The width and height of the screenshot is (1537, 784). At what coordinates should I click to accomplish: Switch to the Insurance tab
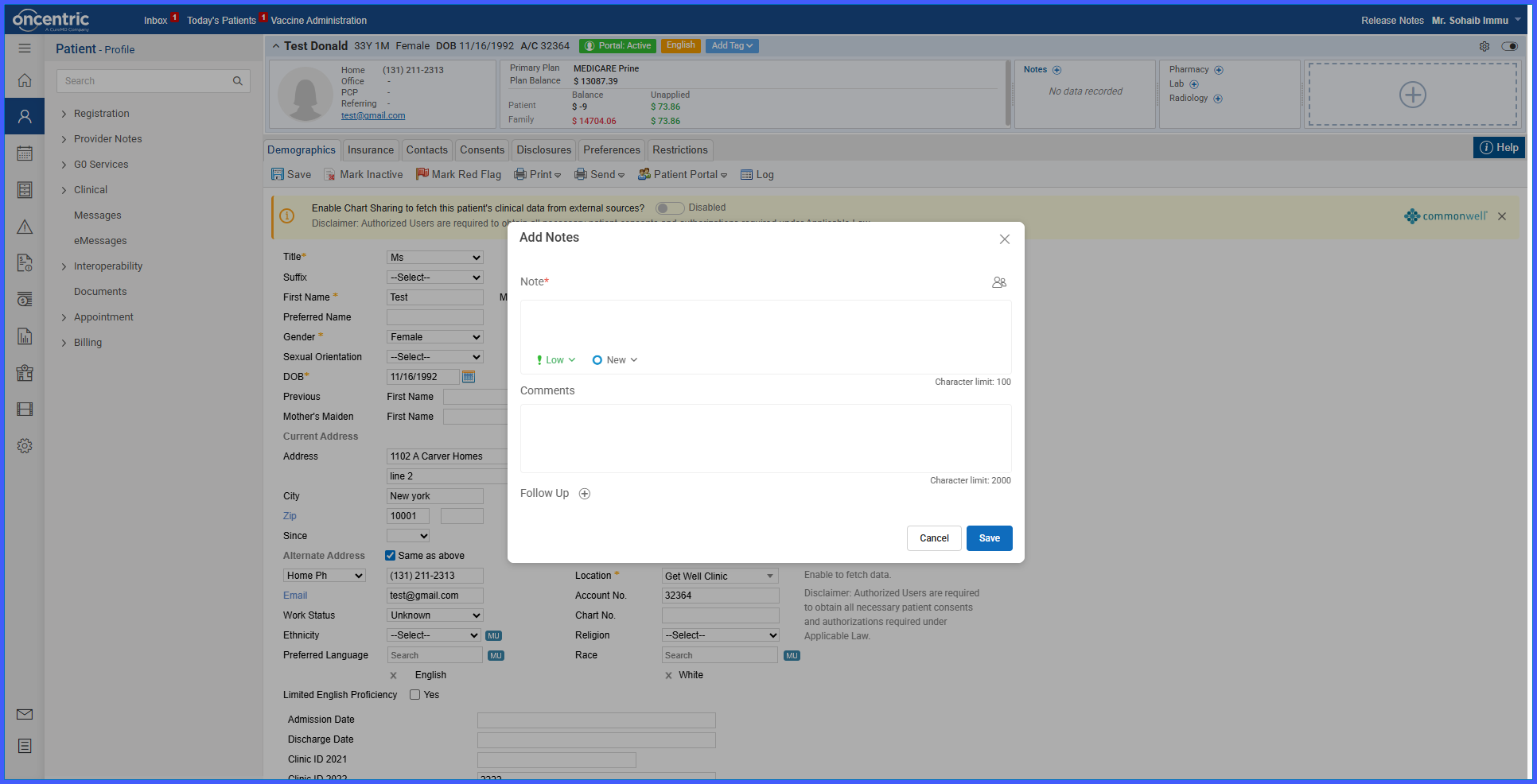[371, 150]
